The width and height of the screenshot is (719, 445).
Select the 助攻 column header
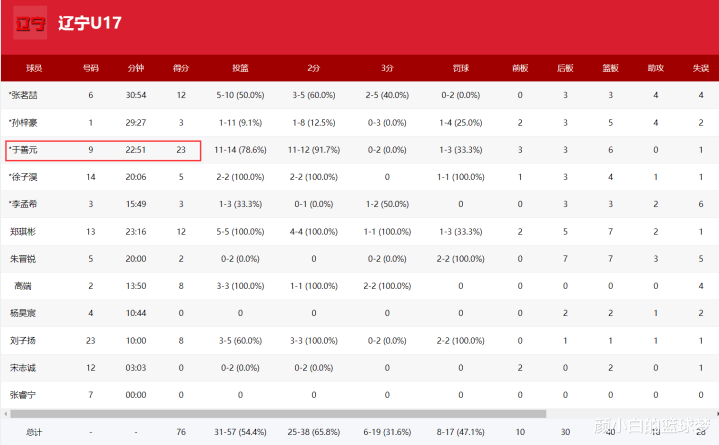656,68
